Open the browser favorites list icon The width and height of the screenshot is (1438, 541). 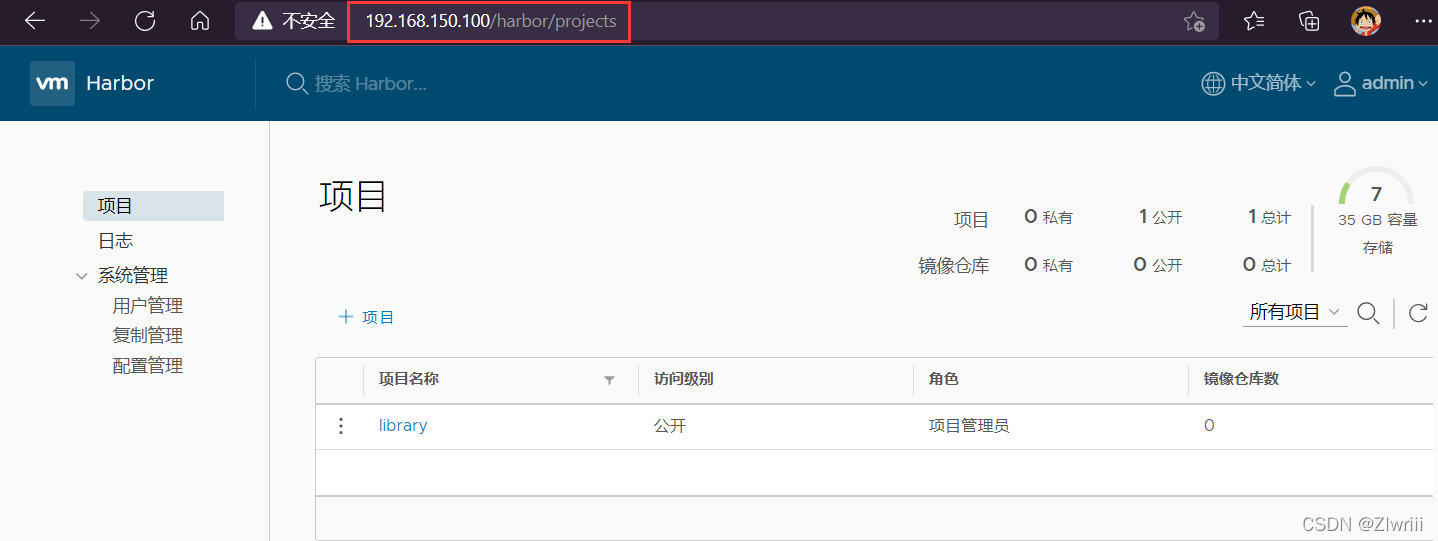(1254, 21)
